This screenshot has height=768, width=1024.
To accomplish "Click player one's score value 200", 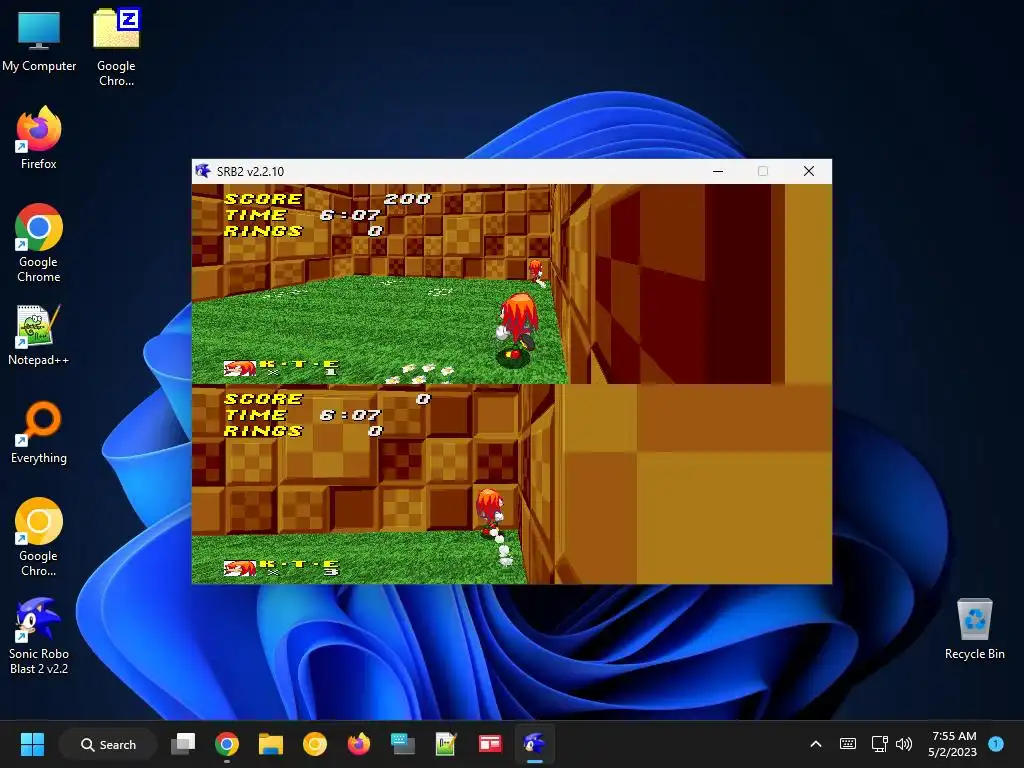I will pyautogui.click(x=407, y=199).
